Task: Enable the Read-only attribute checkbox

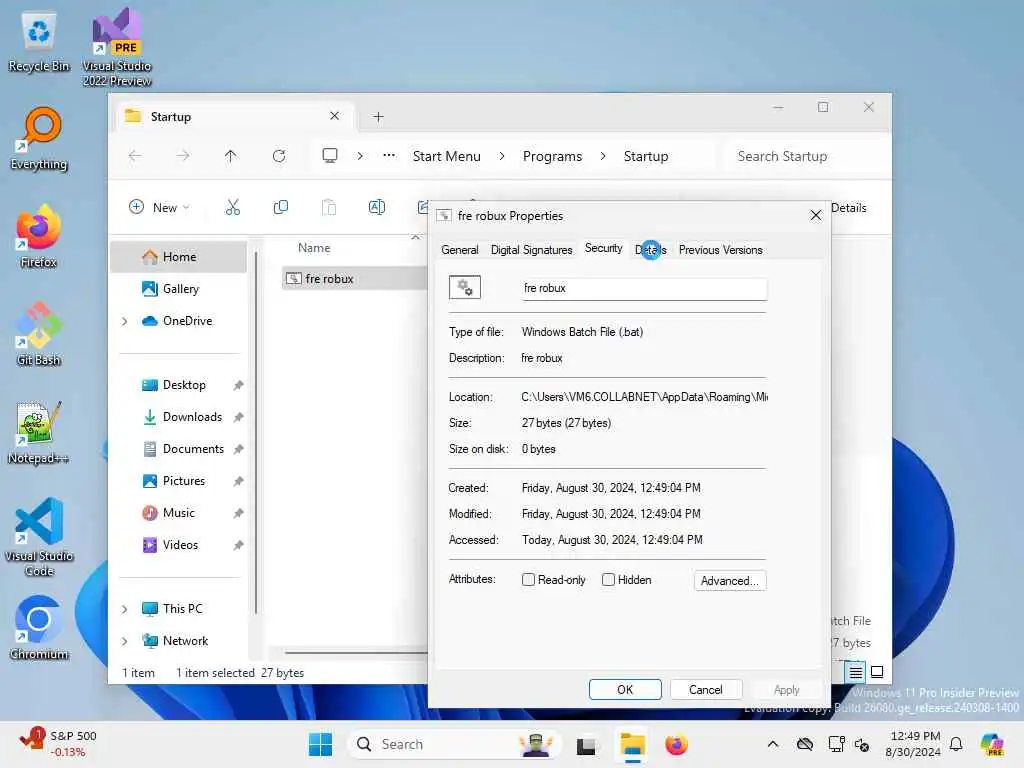Action: point(528,580)
